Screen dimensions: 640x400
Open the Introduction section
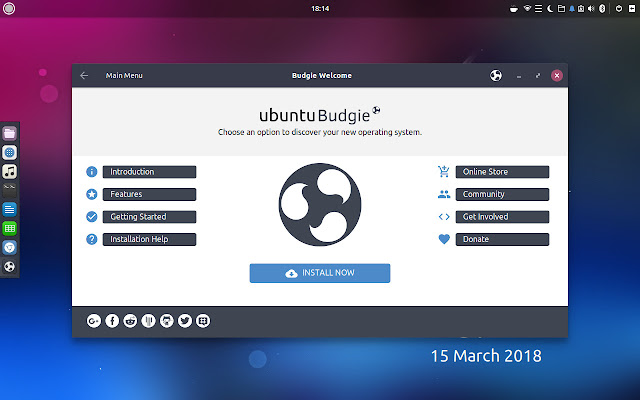[x=149, y=172]
